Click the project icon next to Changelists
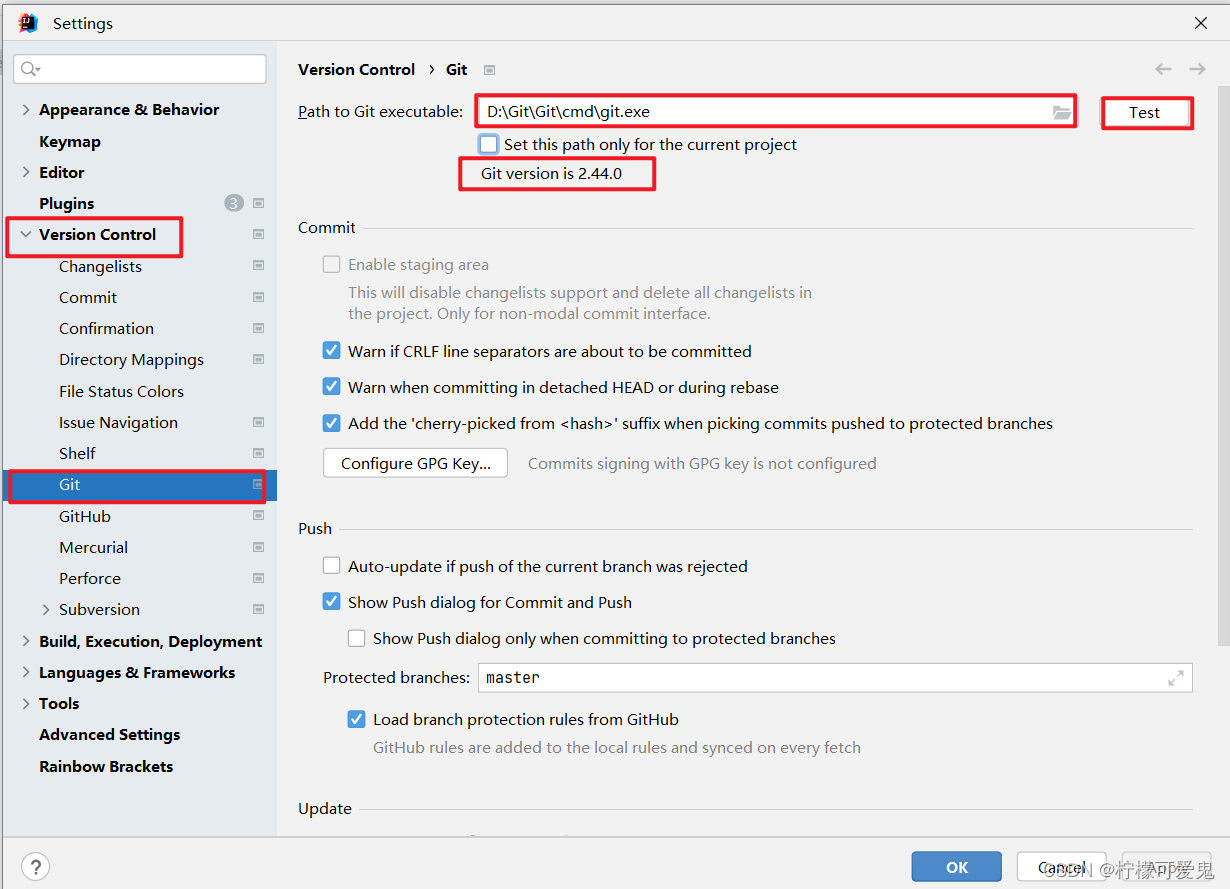 (258, 266)
